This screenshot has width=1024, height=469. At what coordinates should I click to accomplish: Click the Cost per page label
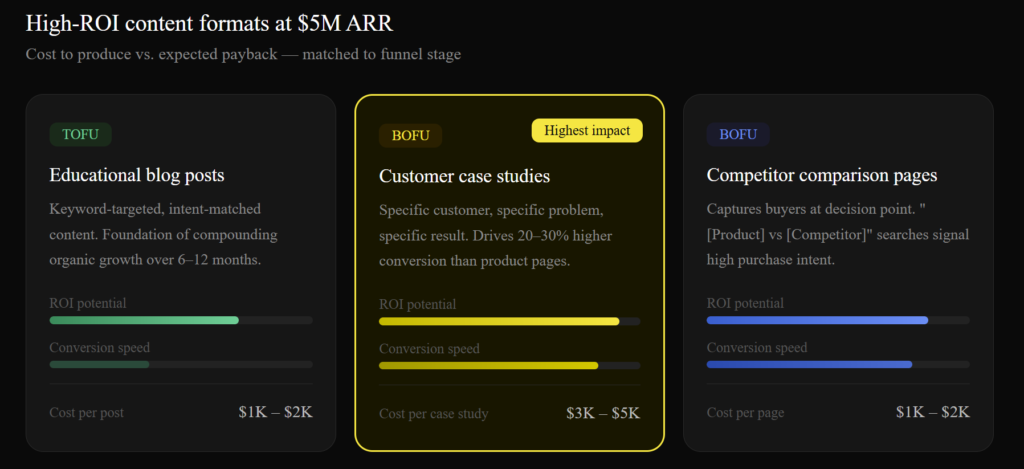[x=745, y=413]
